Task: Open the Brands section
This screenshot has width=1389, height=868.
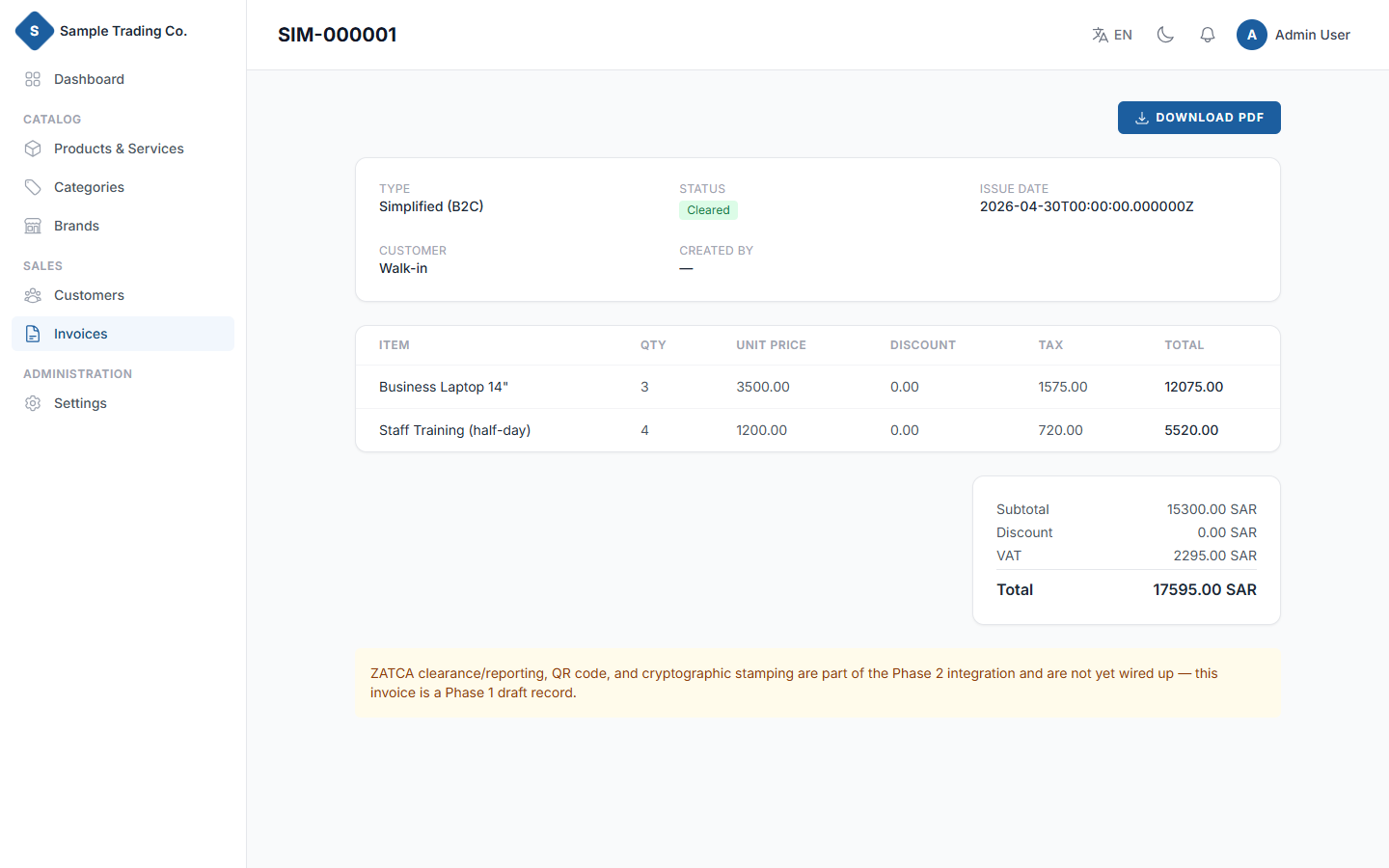Action: click(x=123, y=226)
